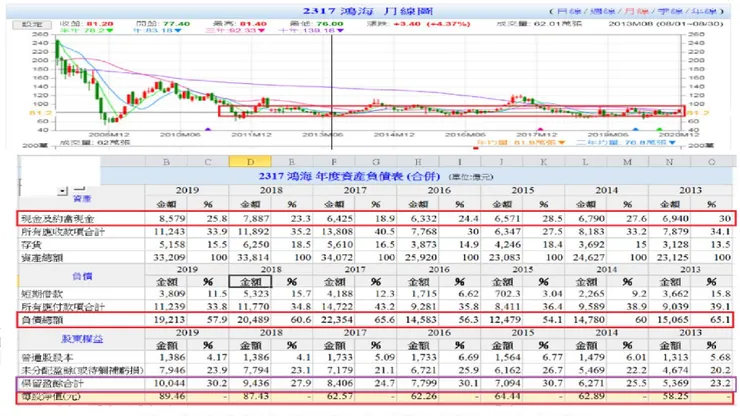Viewport: 740px width, 416px height.
Task: Select column N header
Action: pos(669,161)
